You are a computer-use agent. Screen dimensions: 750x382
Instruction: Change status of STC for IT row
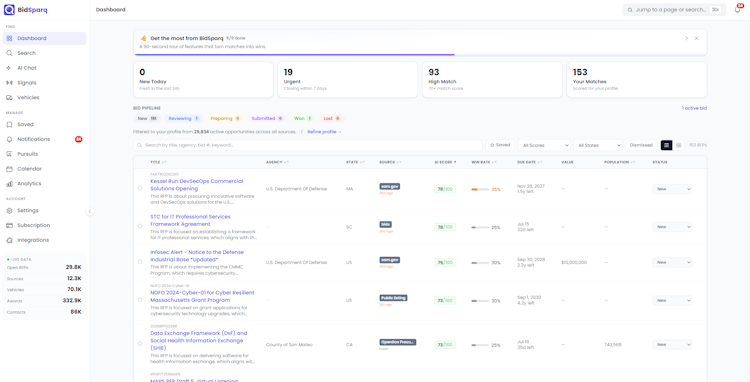[x=672, y=227]
